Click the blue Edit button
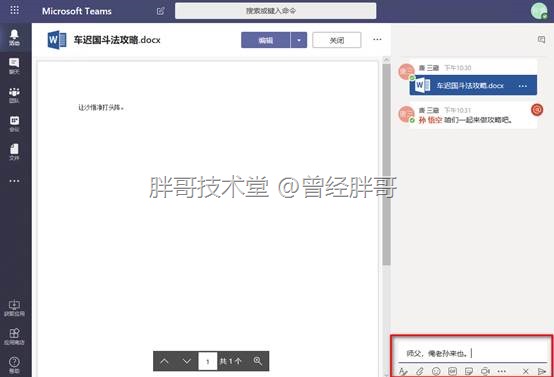This screenshot has width=554, height=377. tap(266, 40)
